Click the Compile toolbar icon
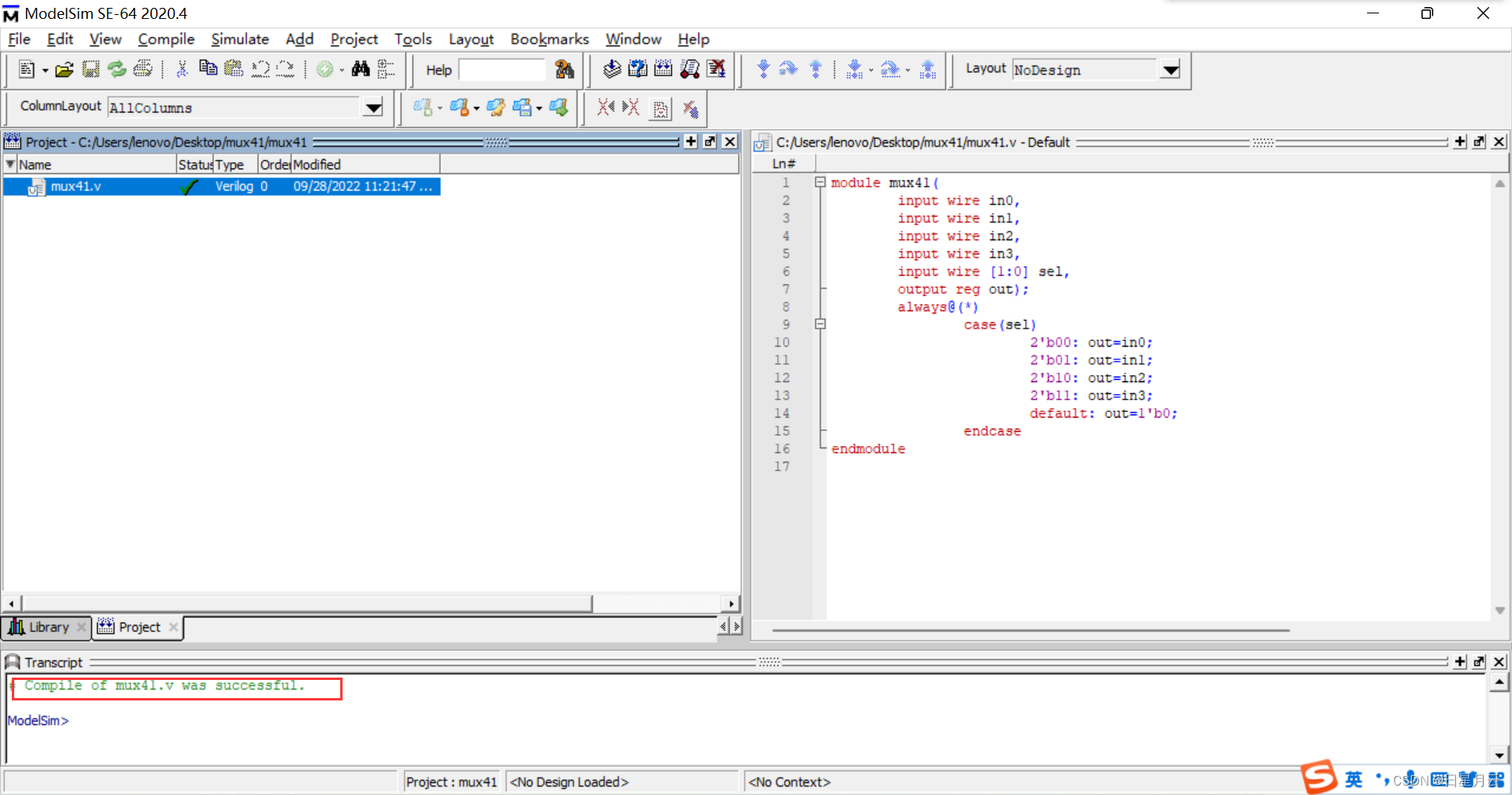Screen dimensions: 1512x795 (x=612, y=69)
